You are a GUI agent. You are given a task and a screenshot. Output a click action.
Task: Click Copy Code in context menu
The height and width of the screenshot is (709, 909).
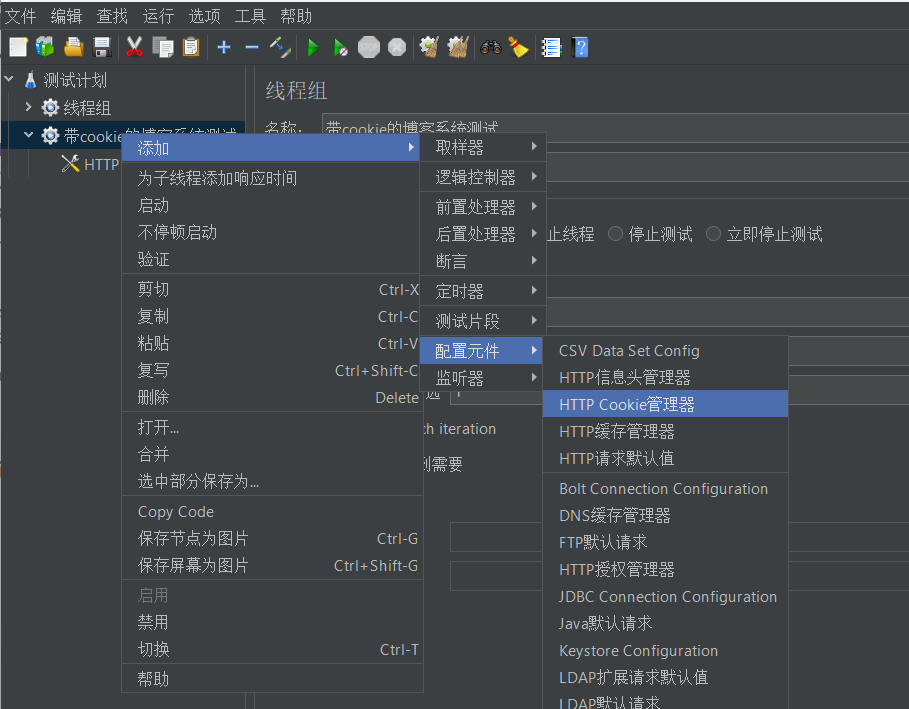pyautogui.click(x=272, y=511)
